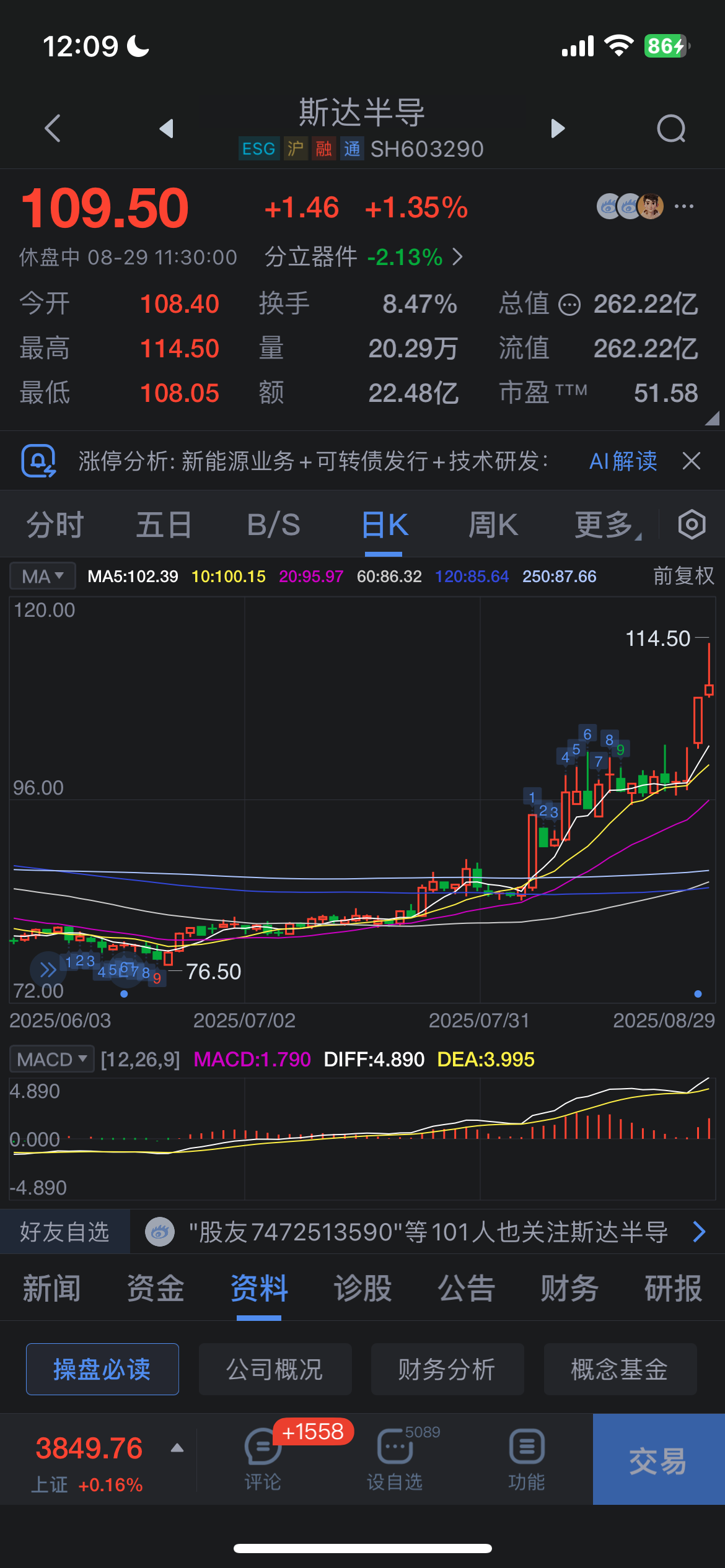Tap the friend notice avatar icon
This screenshot has width=725, height=1568.
coord(159,1232)
